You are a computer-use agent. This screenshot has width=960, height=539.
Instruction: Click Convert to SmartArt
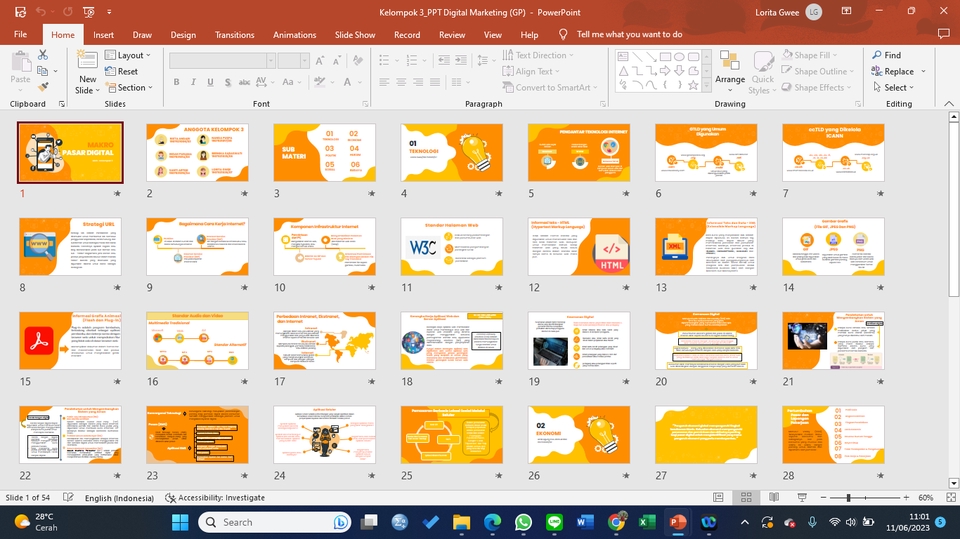[x=549, y=88]
